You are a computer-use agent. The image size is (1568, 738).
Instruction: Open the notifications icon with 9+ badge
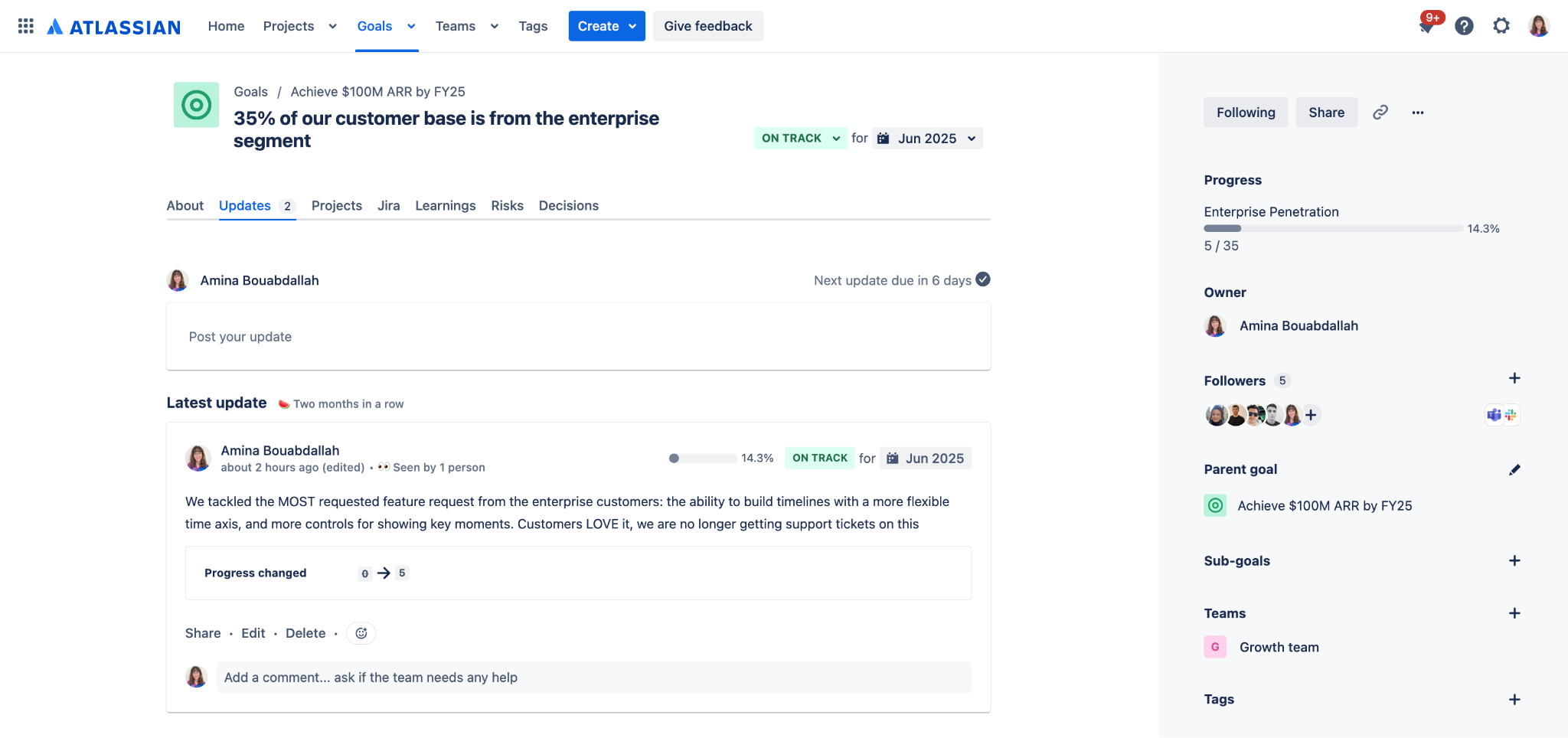[x=1427, y=25]
